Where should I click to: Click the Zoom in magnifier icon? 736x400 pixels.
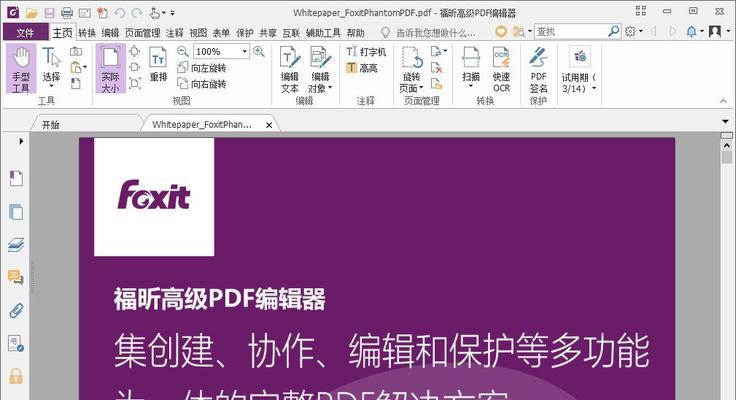pos(259,51)
